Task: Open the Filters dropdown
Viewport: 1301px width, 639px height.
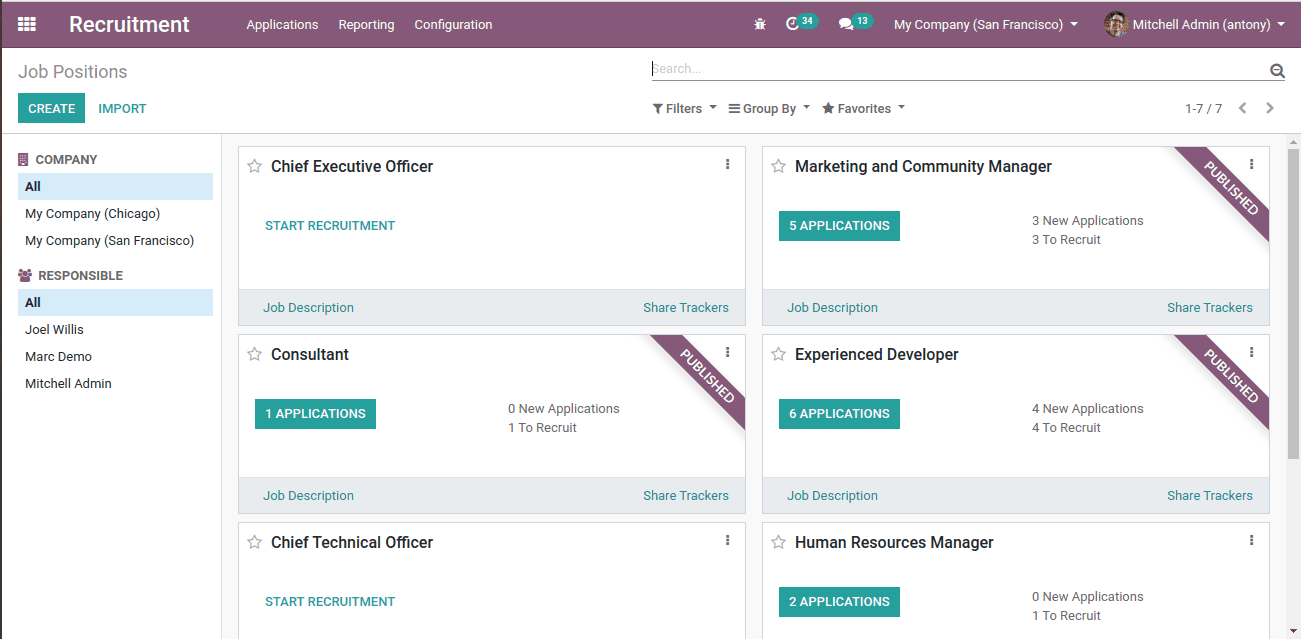Action: click(685, 108)
